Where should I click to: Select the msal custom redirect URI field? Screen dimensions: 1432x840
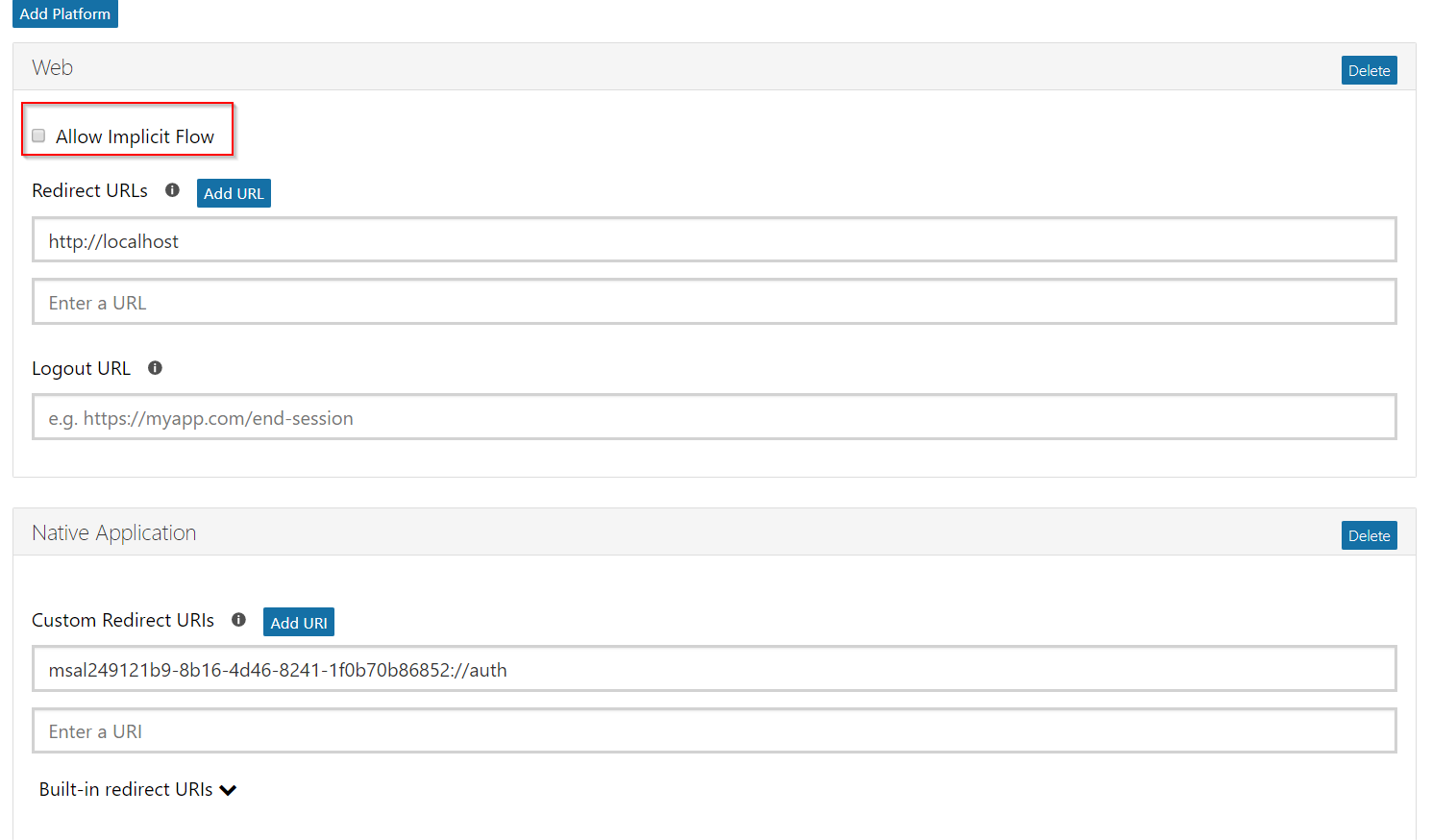click(x=713, y=669)
